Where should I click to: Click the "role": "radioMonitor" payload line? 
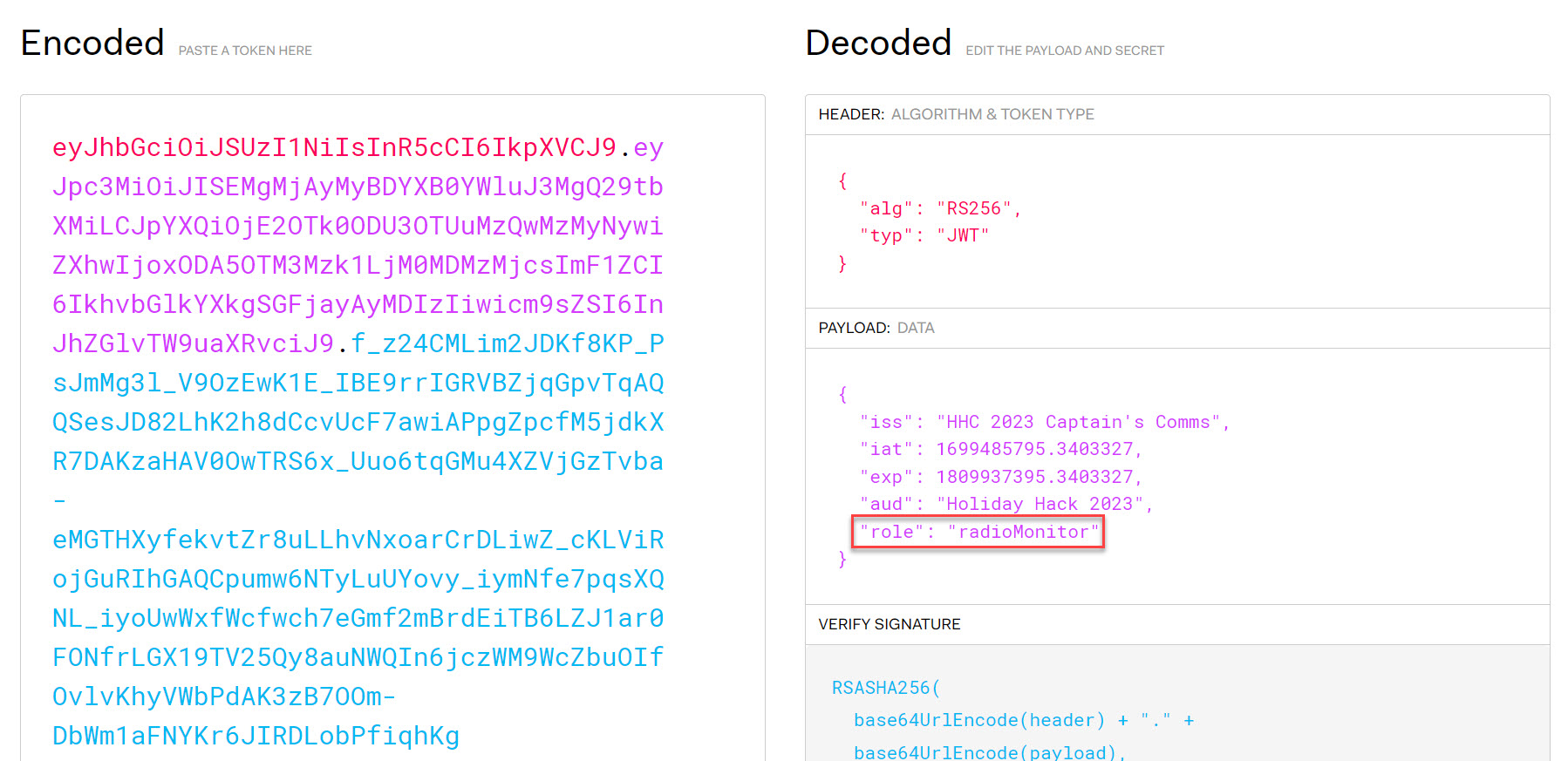pyautogui.click(x=978, y=532)
